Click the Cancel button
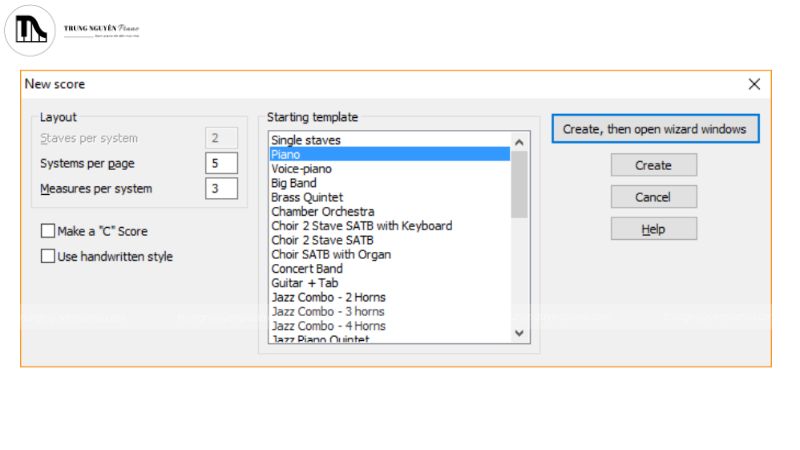Viewport: 800px width, 450px height. [x=653, y=197]
